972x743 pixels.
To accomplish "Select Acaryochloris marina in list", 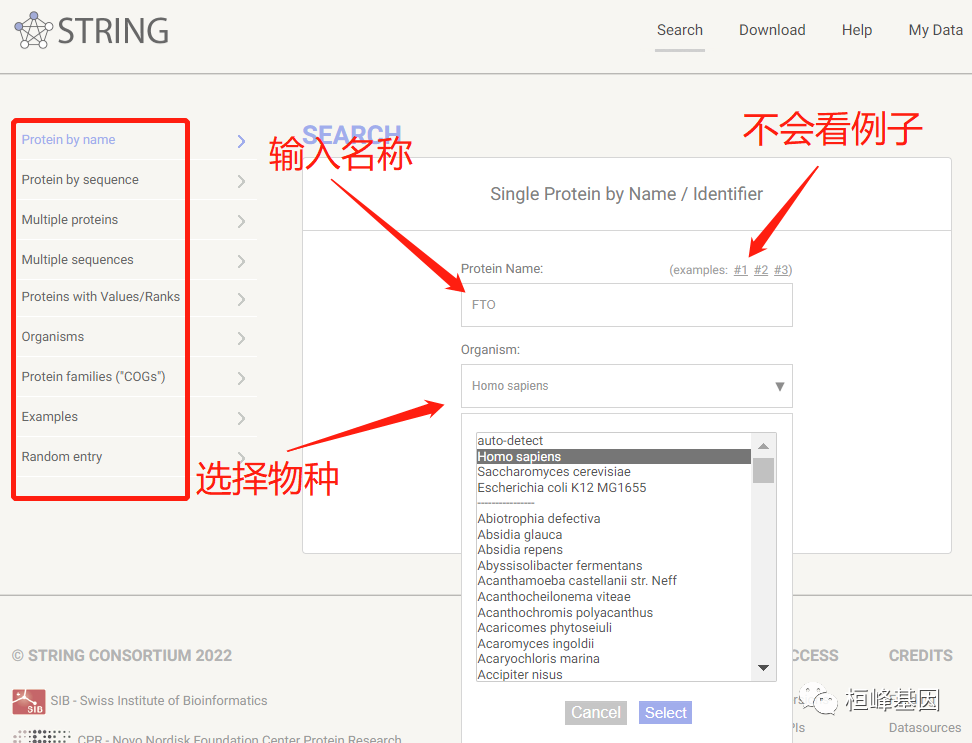I will pos(614,659).
